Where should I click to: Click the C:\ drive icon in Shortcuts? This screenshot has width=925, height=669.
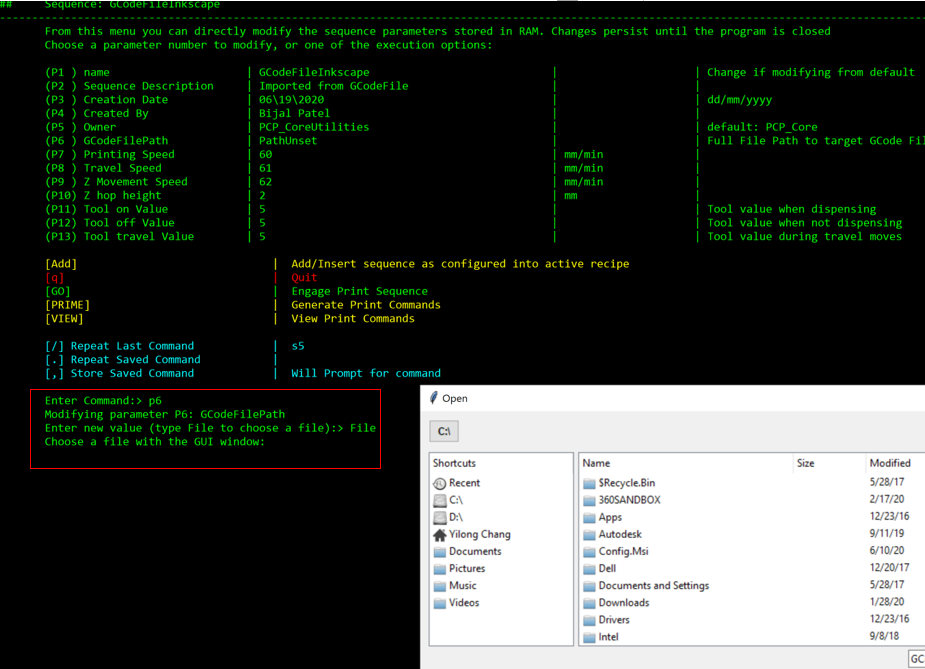click(439, 500)
